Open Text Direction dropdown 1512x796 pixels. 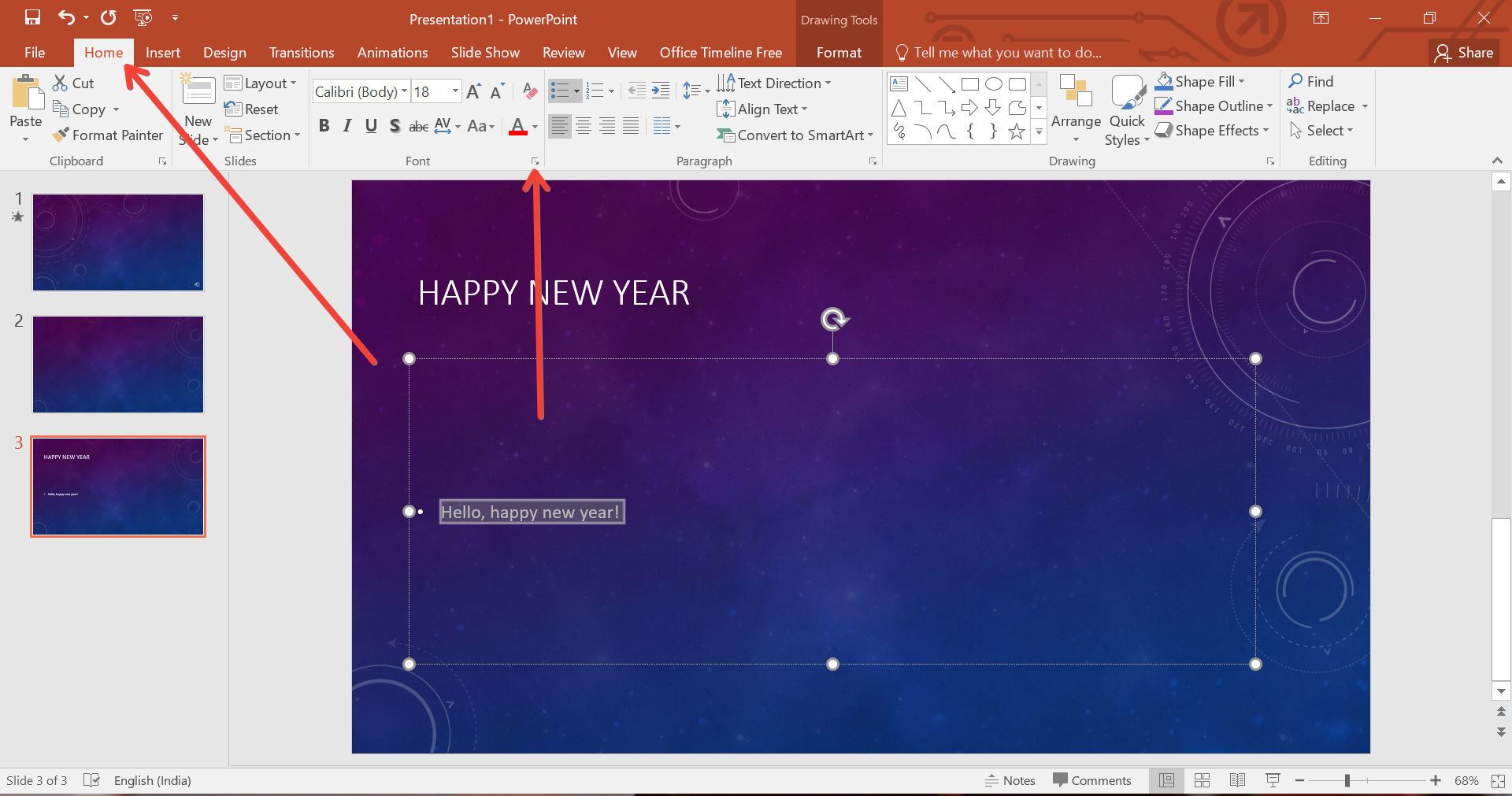click(x=774, y=83)
